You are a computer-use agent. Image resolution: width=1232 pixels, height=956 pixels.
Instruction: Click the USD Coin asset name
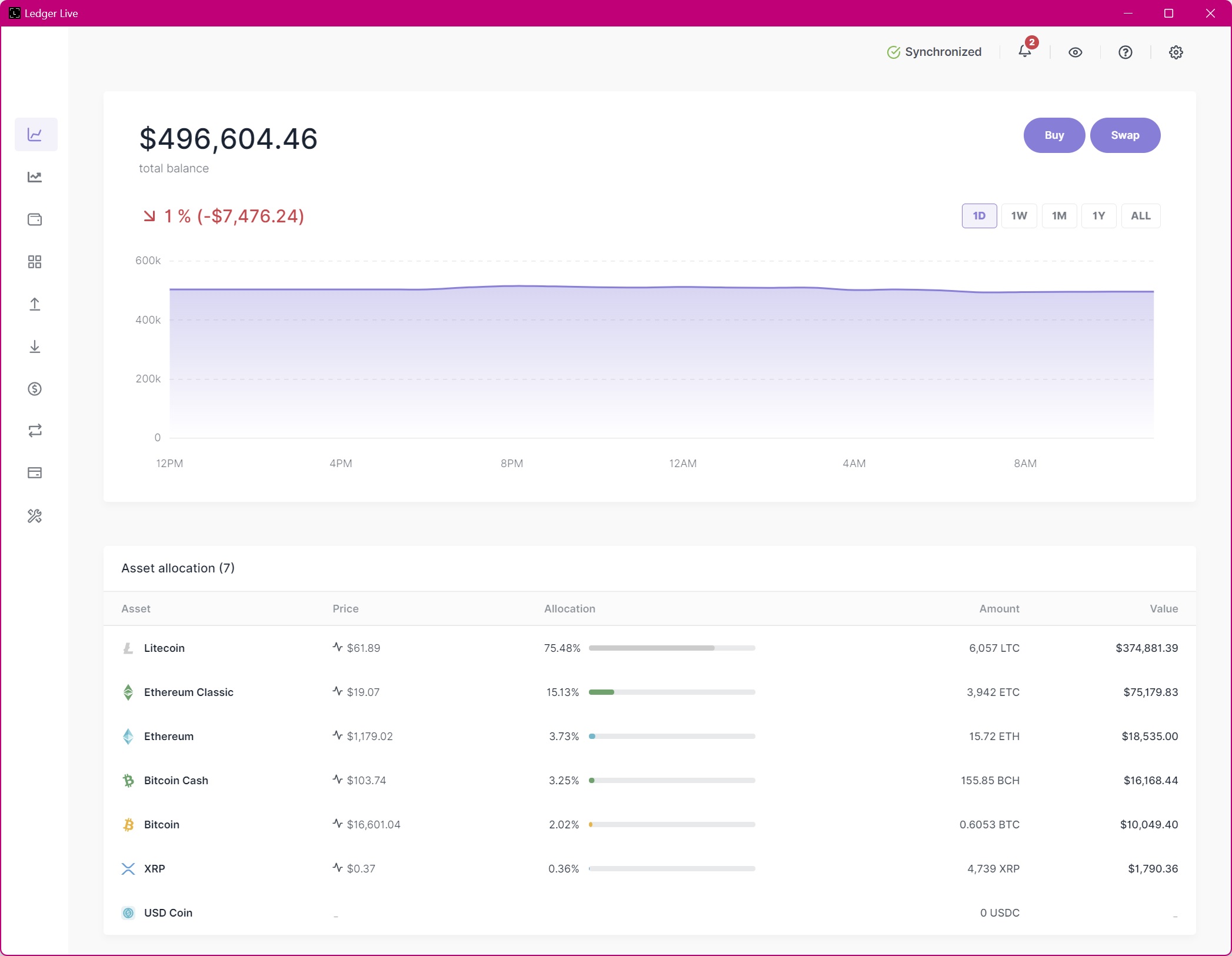(x=168, y=913)
